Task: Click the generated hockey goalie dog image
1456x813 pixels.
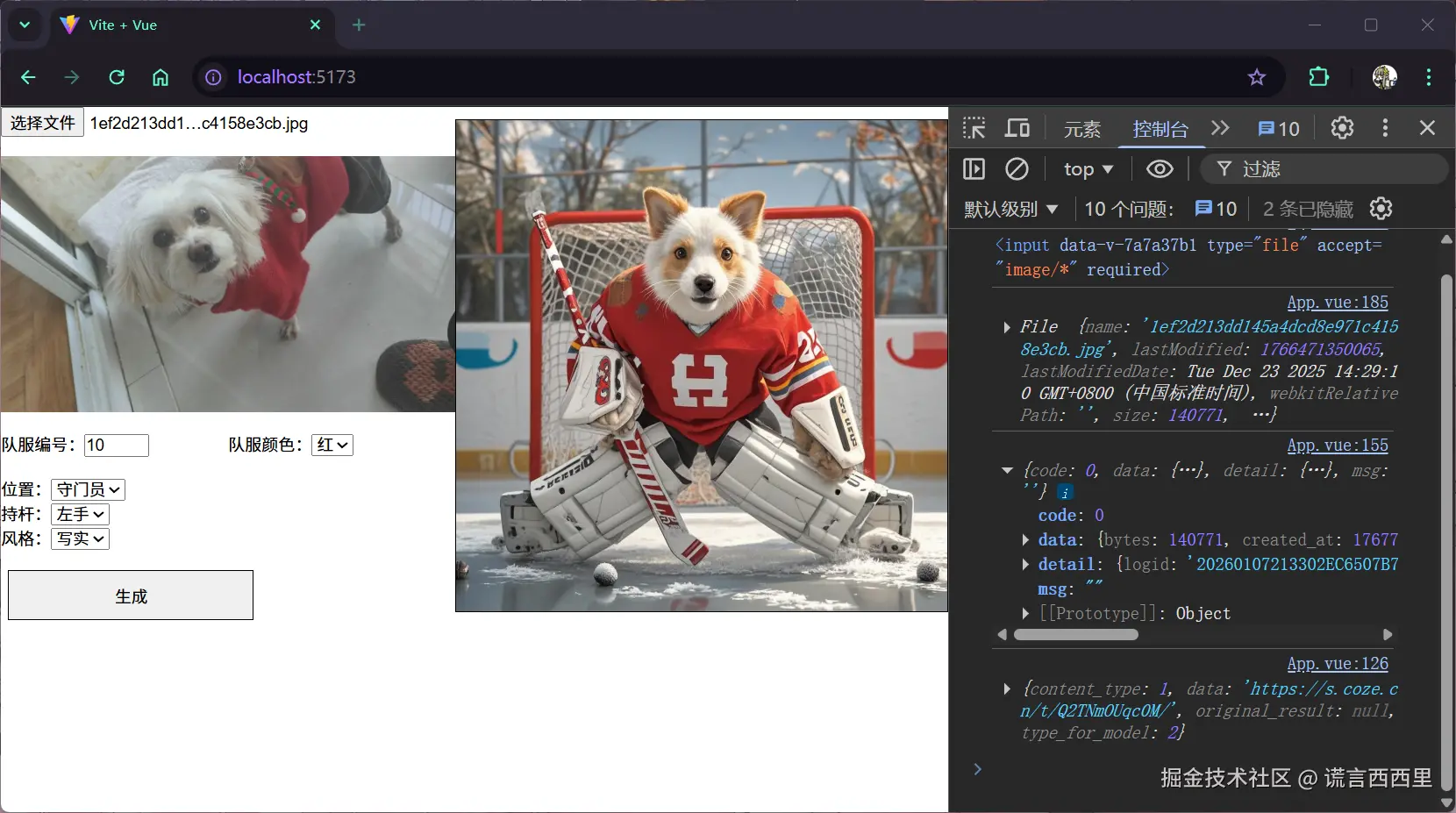Action: [x=702, y=366]
